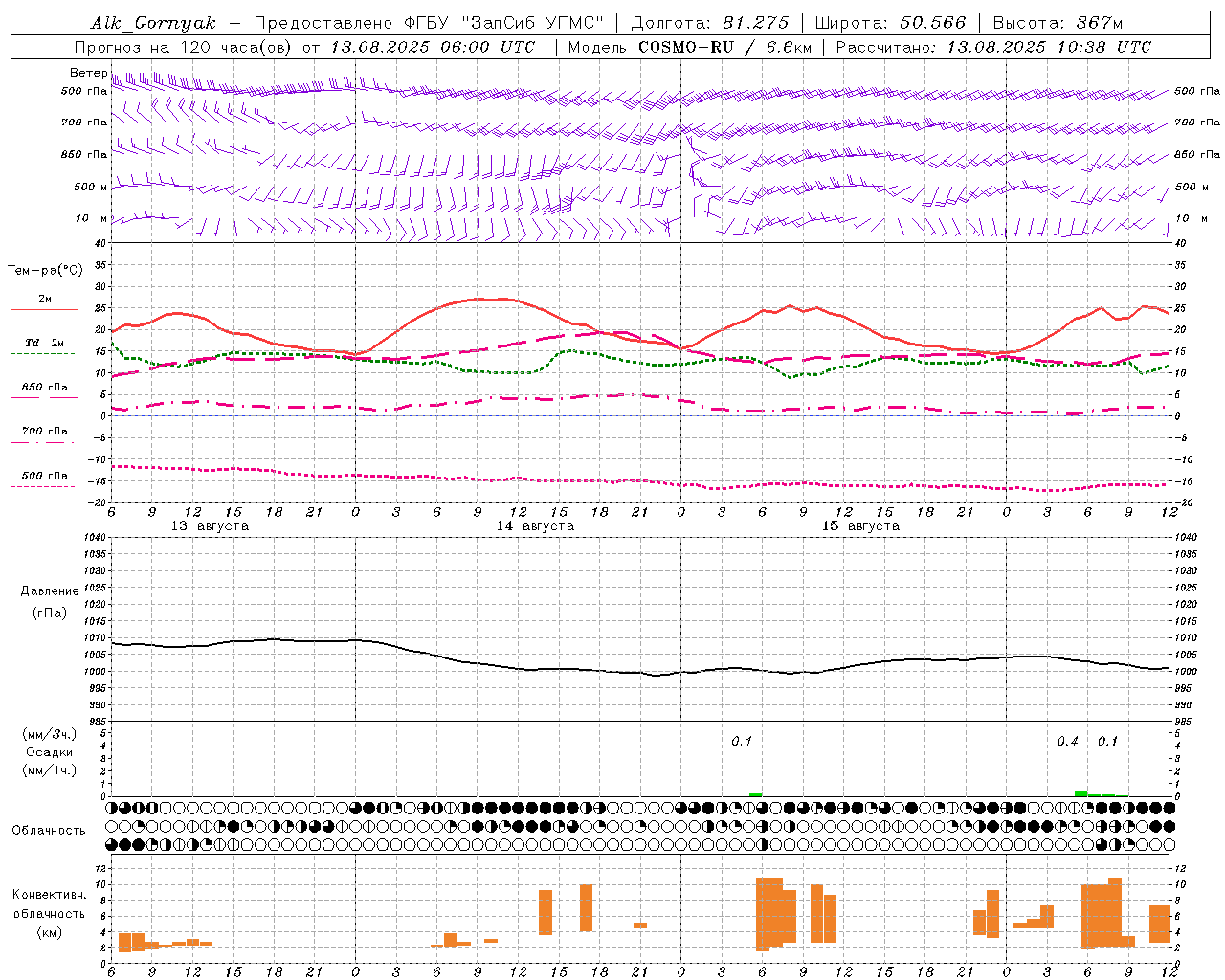Select the "Долгота: 81.275" header field
This screenshot has height=980, width=1225.
(x=710, y=23)
